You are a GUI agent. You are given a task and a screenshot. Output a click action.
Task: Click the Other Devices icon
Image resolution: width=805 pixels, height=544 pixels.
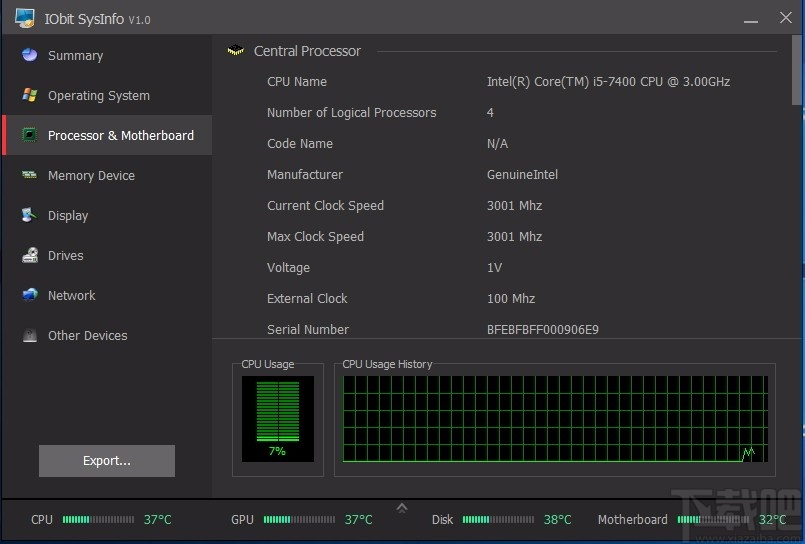(30, 335)
